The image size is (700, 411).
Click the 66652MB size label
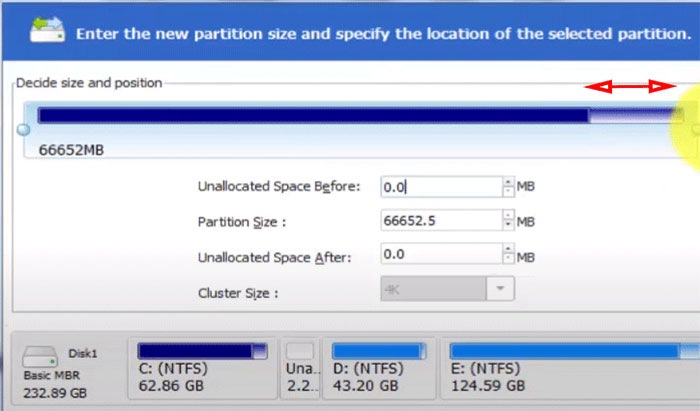[71, 150]
